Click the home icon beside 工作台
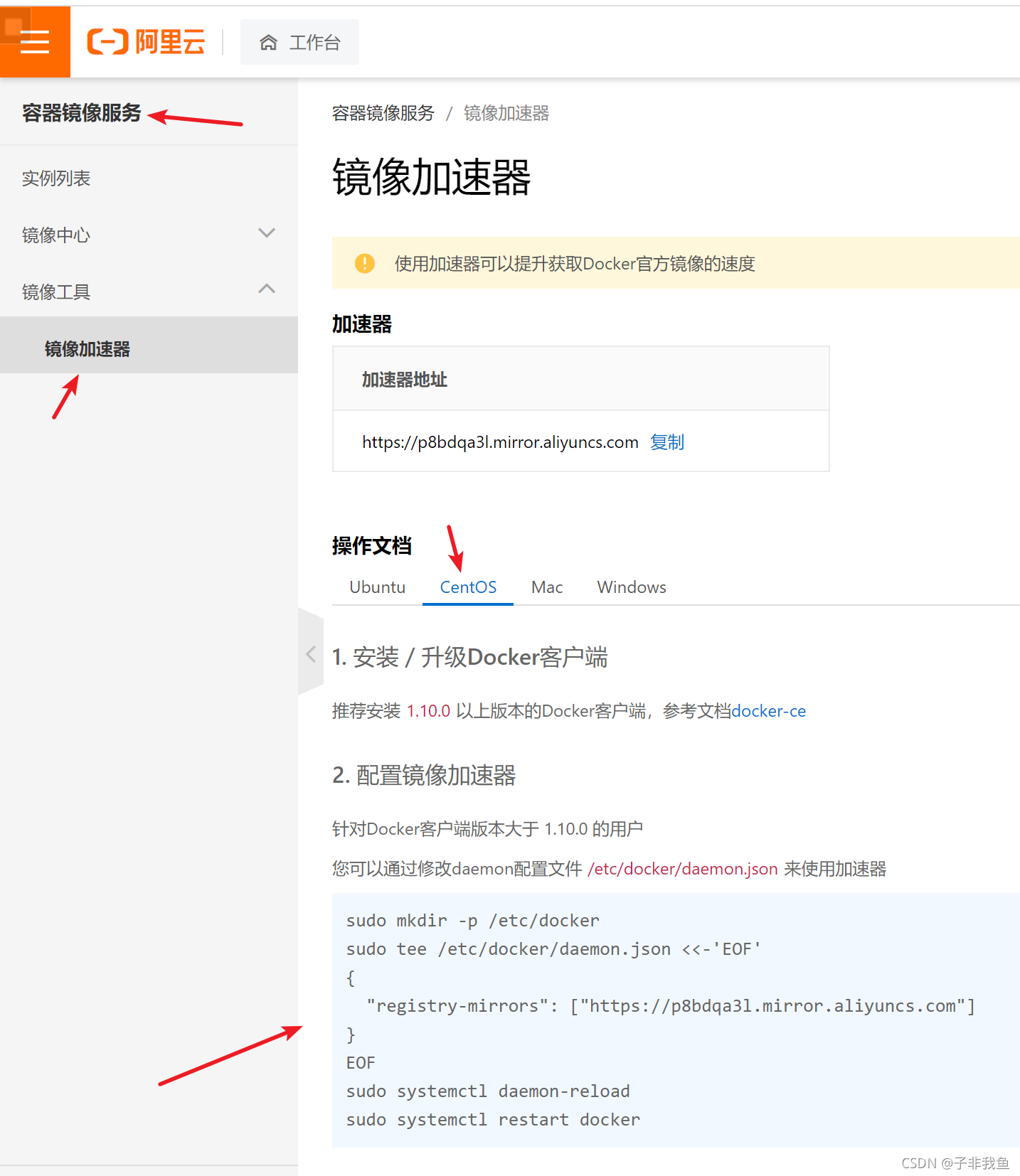The image size is (1020, 1176). pyautogui.click(x=268, y=43)
